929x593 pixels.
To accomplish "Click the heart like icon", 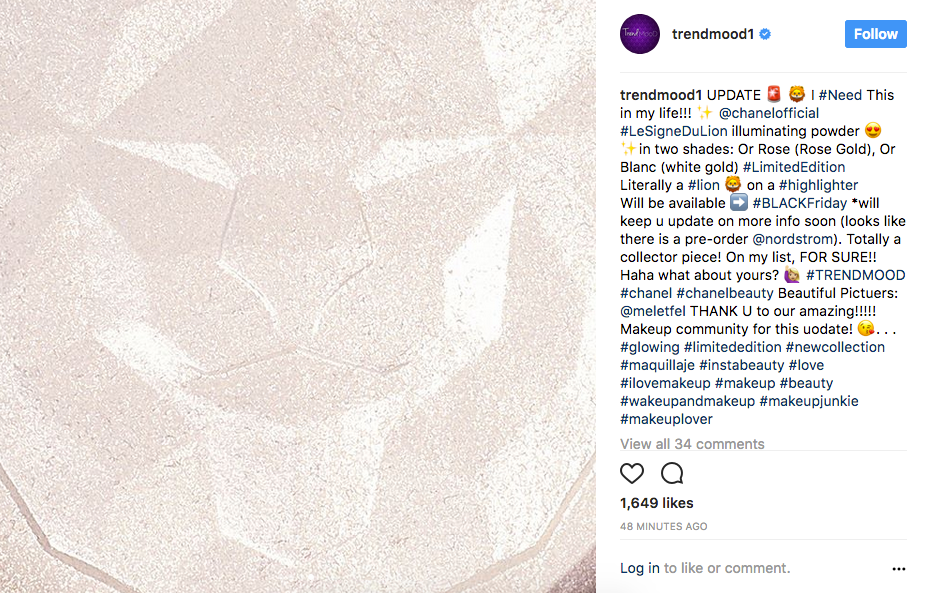I will tap(632, 473).
